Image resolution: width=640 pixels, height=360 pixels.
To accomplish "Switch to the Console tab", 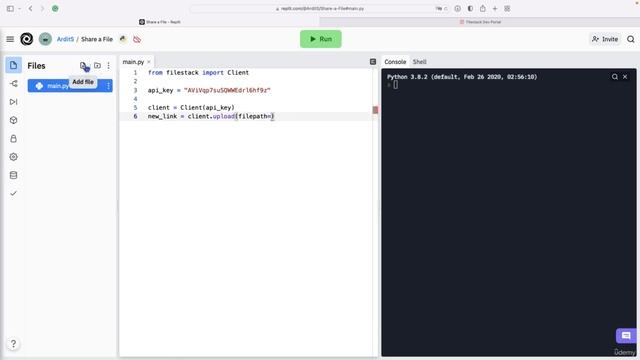I will click(395, 62).
